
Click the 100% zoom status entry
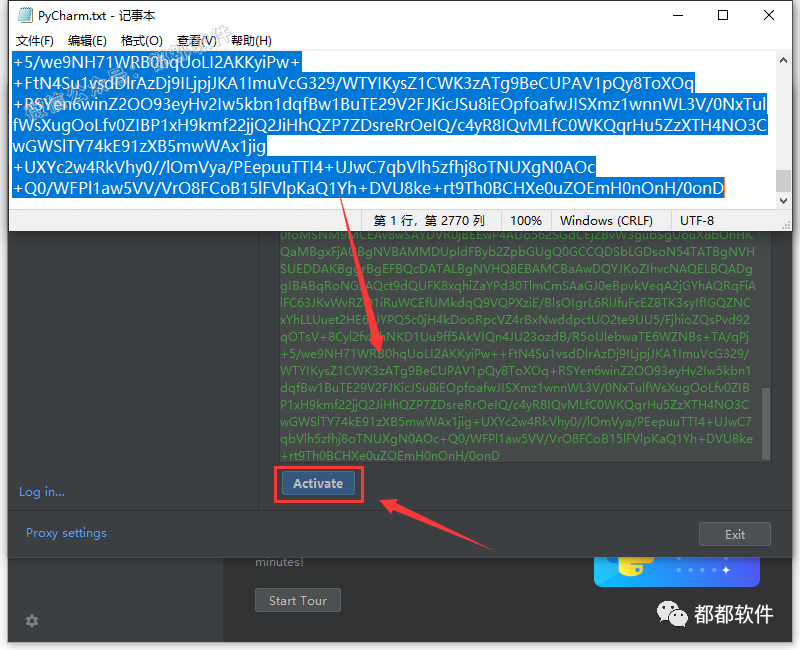coord(526,220)
